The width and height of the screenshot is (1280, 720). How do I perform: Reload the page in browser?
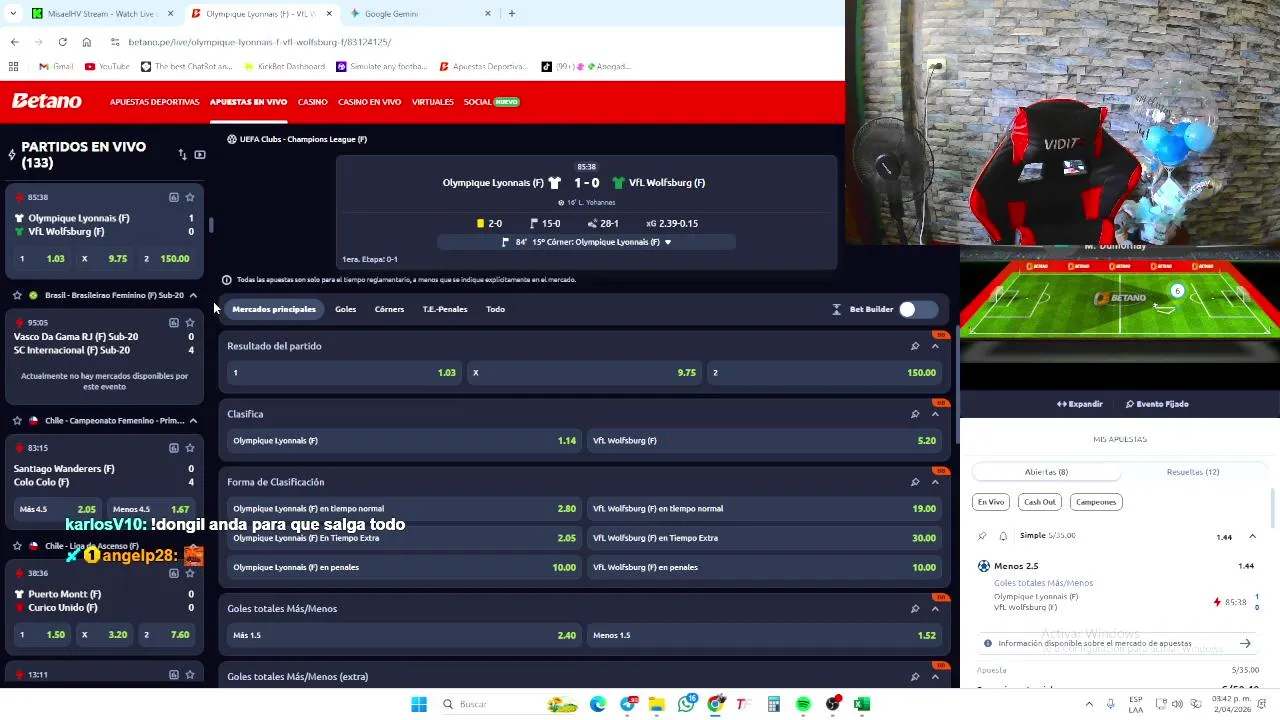62,42
